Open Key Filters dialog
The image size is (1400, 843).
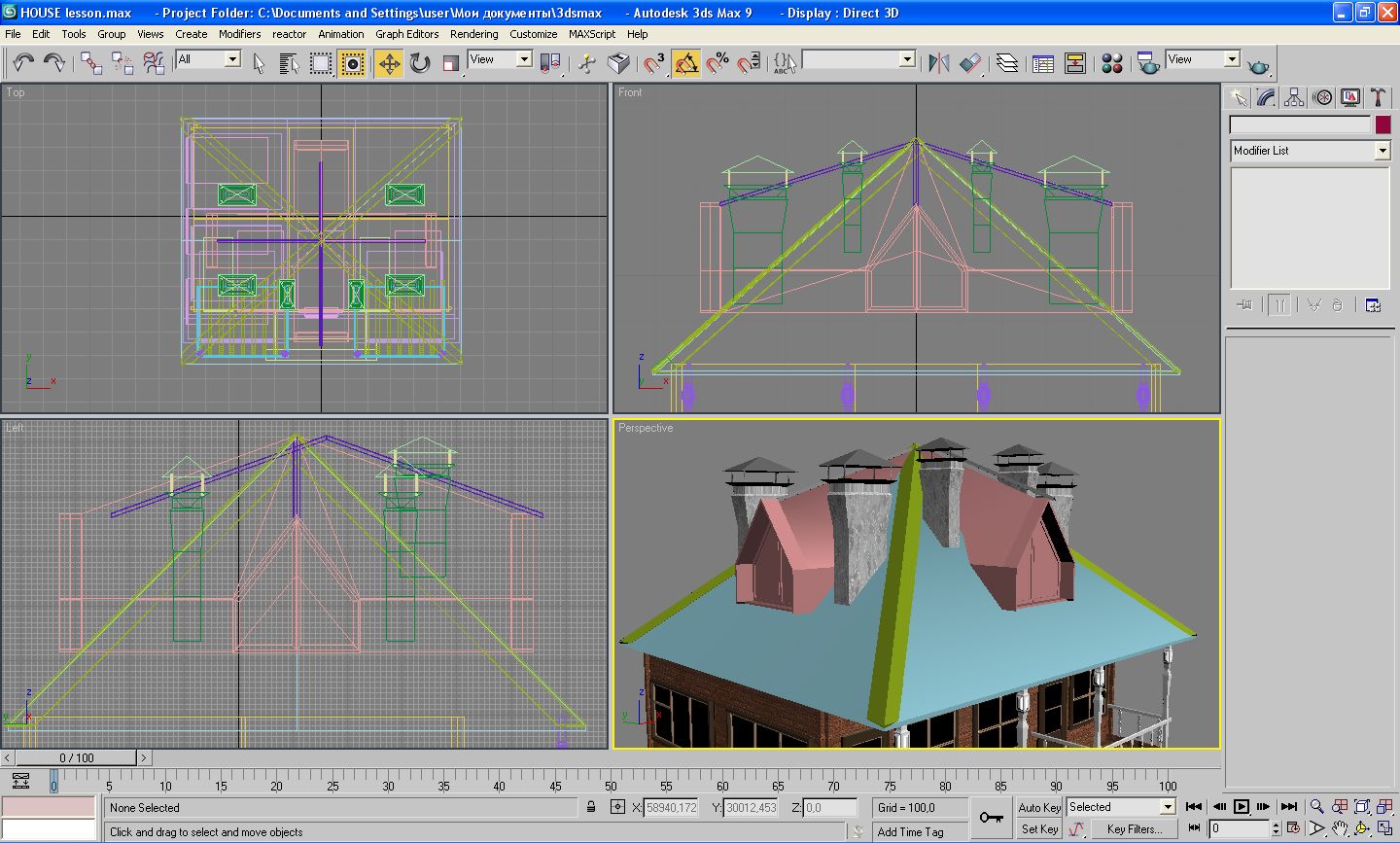click(x=1134, y=828)
